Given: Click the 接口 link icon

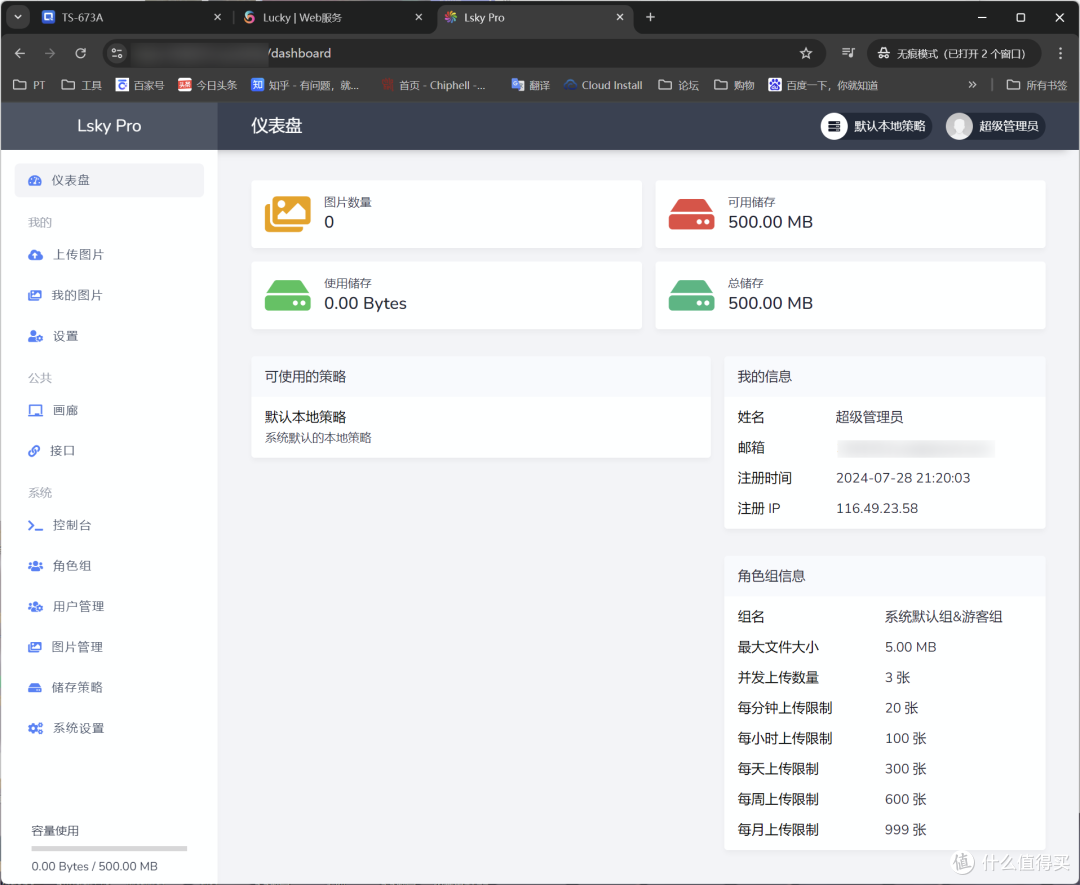Looking at the screenshot, I should [34, 450].
